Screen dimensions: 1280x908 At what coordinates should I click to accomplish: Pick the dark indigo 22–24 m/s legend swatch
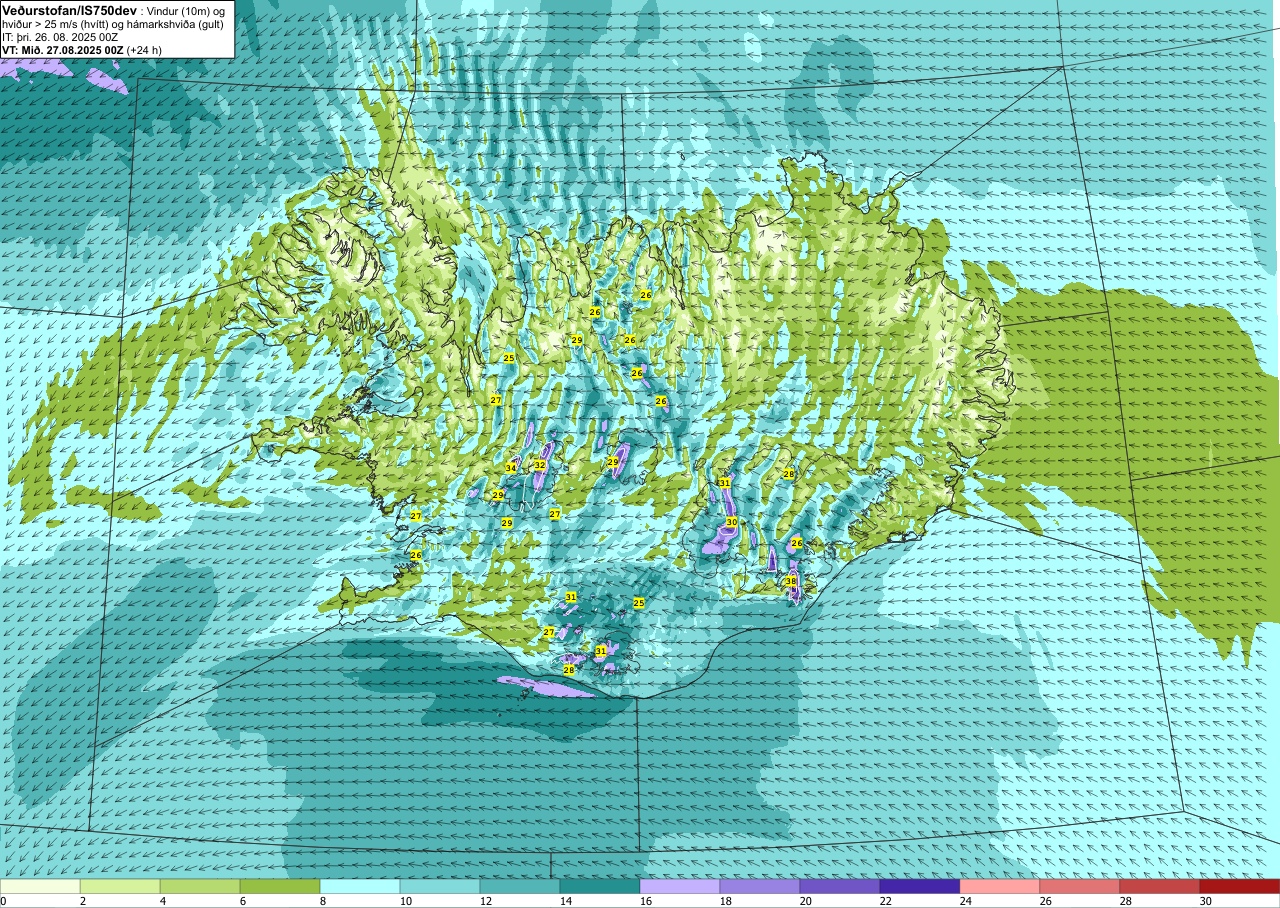(x=920, y=886)
